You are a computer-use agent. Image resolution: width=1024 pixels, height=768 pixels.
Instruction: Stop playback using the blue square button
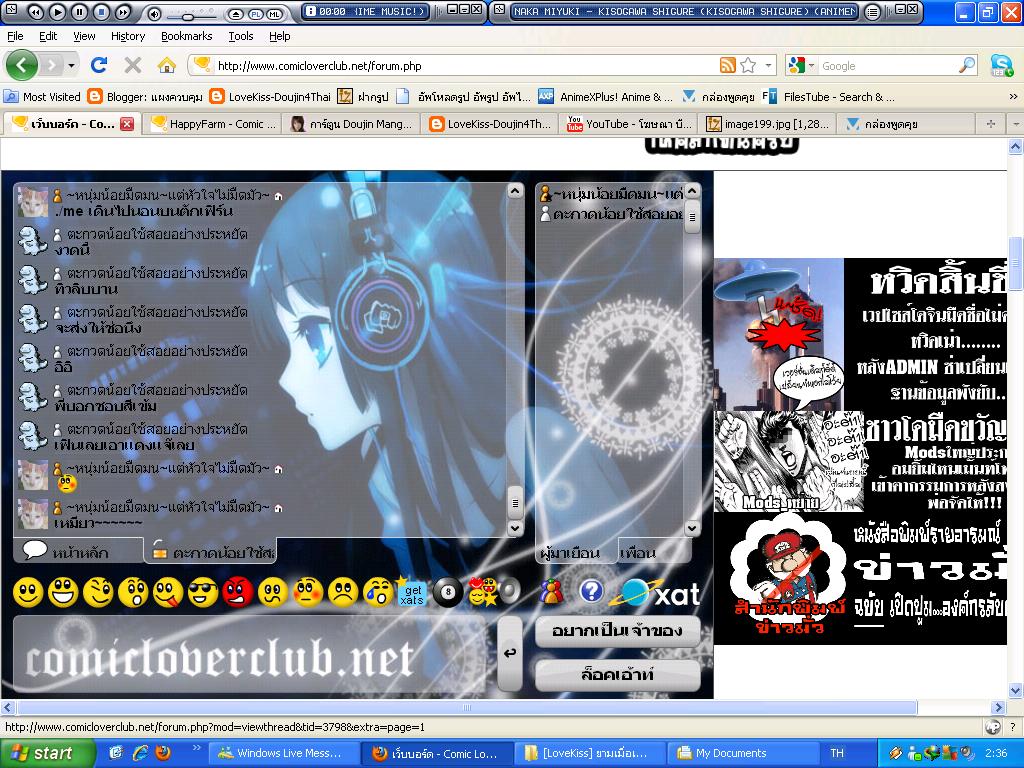tap(101, 12)
